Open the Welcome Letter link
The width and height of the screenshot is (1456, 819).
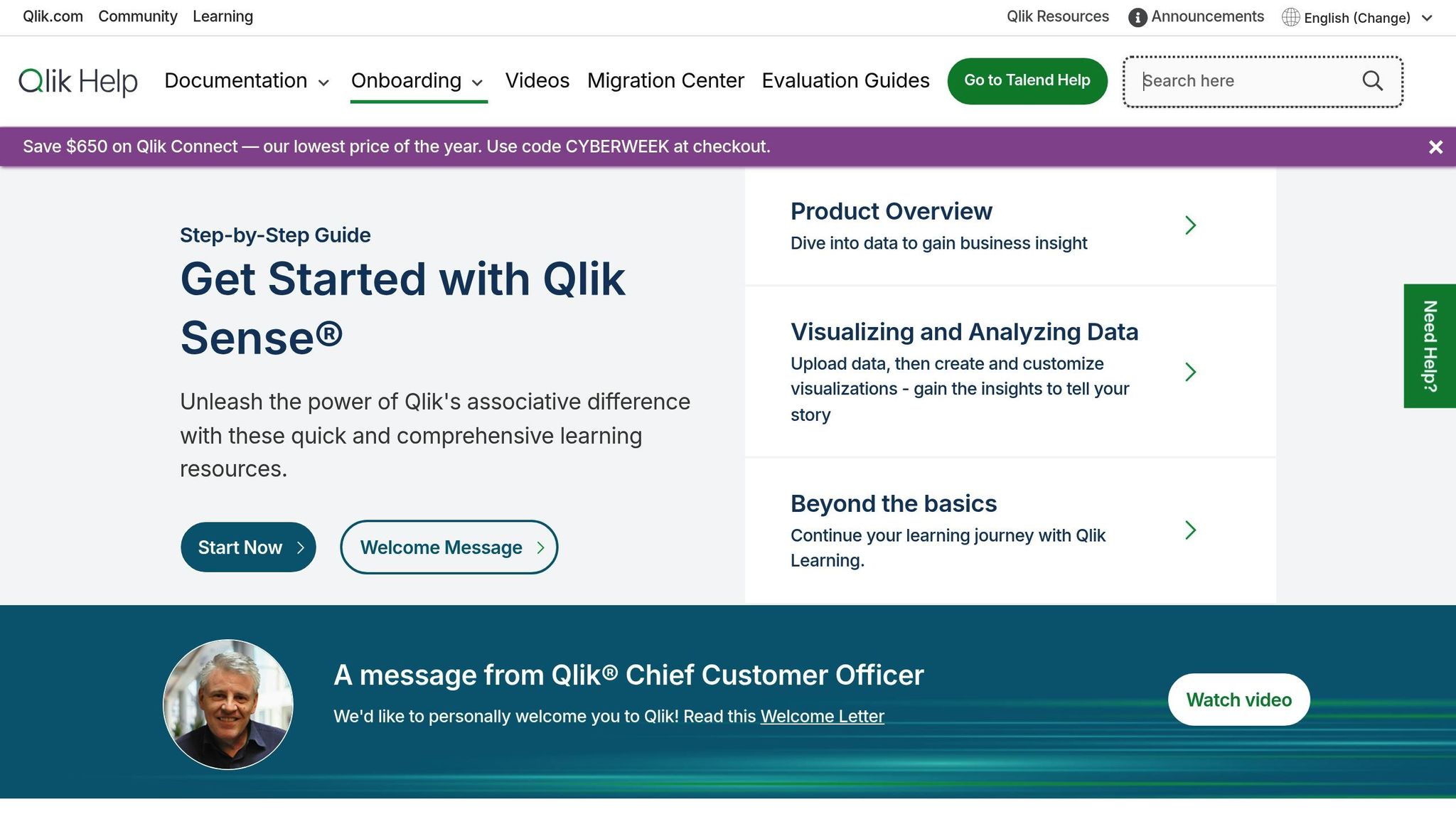click(822, 716)
